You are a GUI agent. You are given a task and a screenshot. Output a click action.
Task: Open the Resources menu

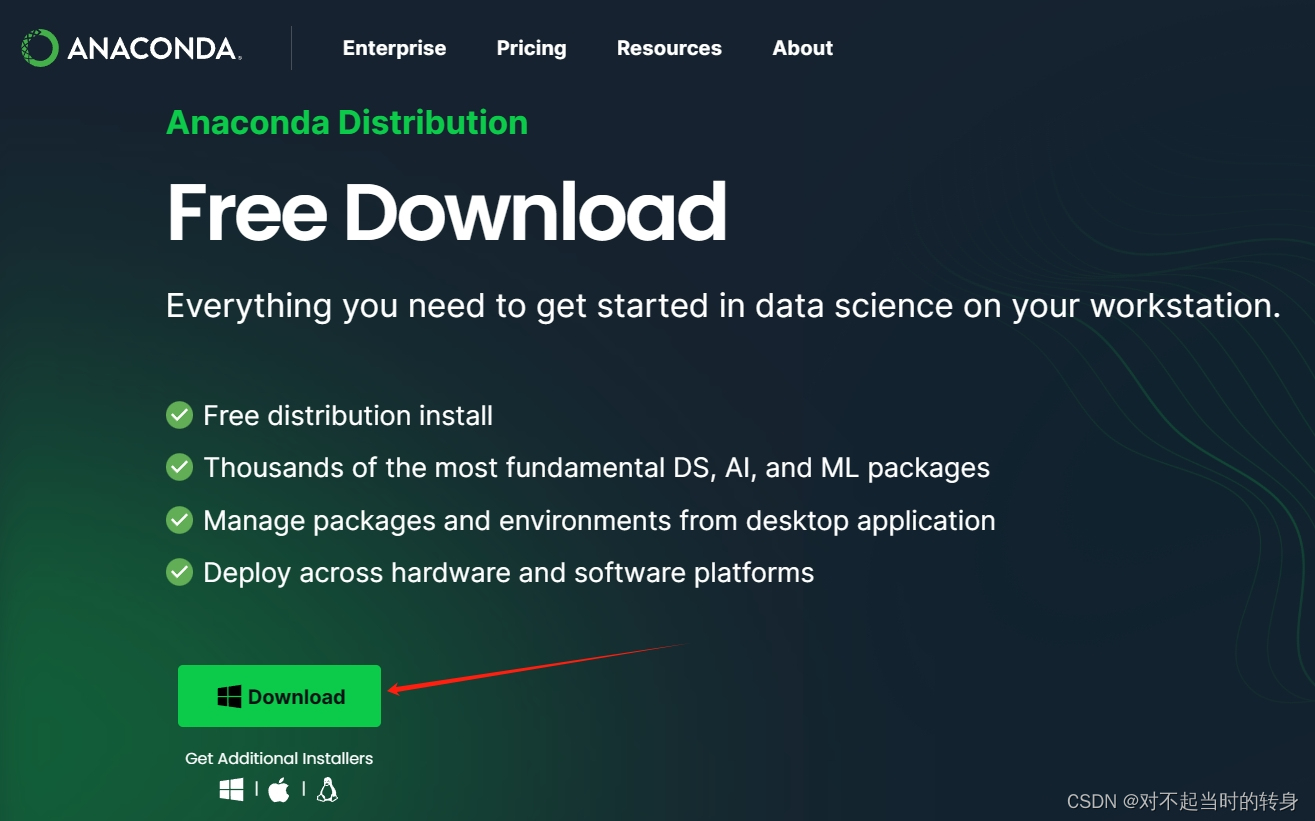pos(669,48)
